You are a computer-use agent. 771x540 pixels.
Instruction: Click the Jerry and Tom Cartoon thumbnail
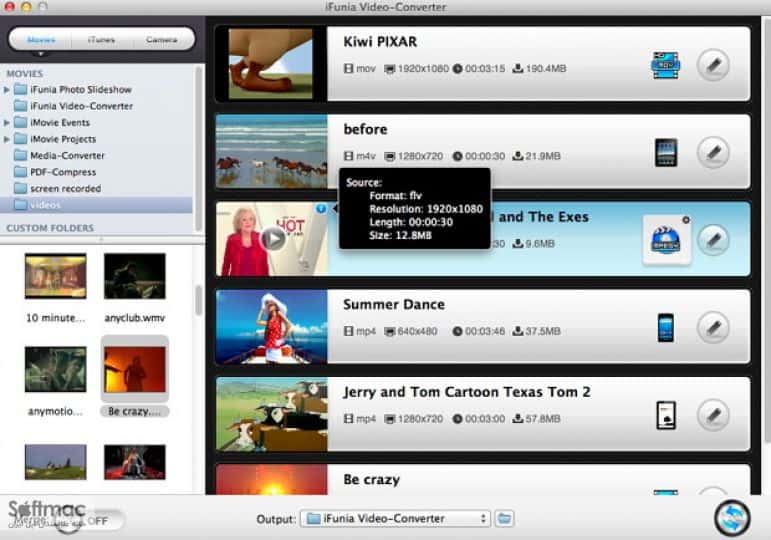coord(271,414)
